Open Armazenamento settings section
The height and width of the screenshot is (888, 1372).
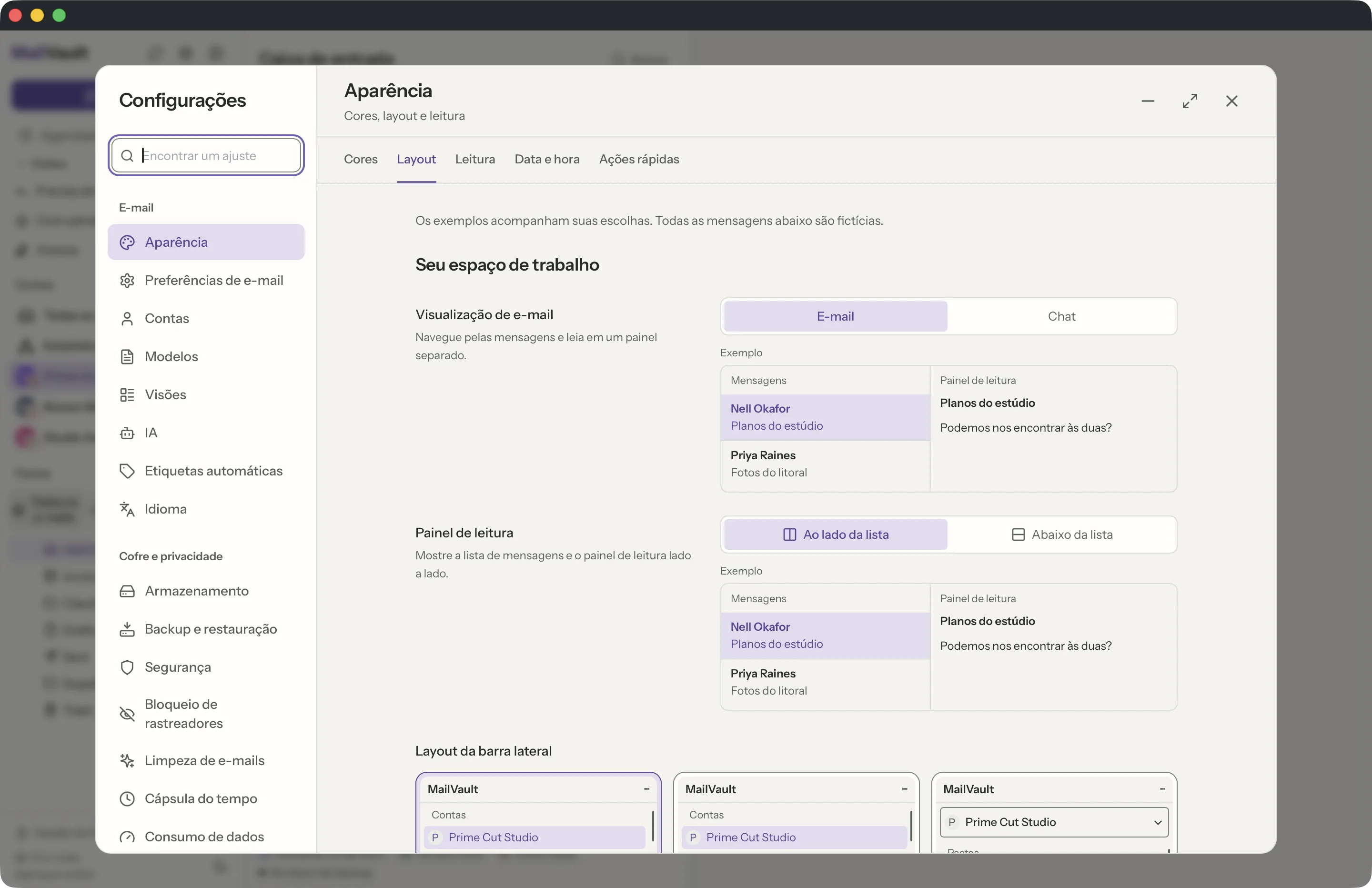[206, 591]
